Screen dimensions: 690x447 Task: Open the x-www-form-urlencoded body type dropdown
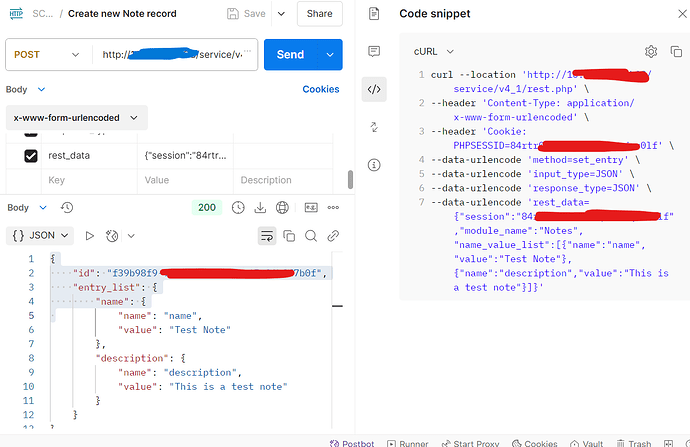pyautogui.click(x=76, y=118)
